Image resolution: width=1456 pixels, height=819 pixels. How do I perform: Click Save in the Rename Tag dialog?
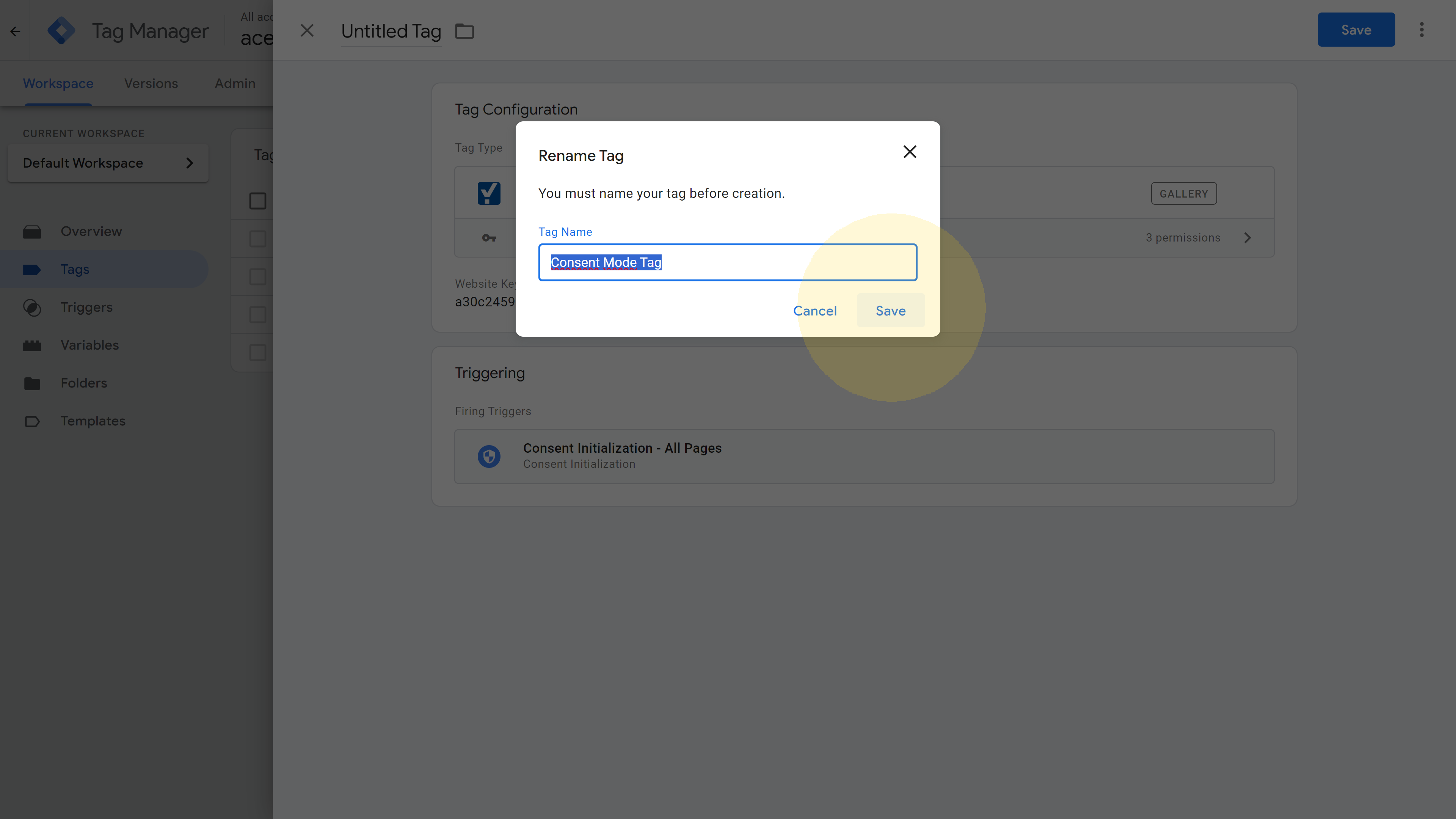click(890, 310)
